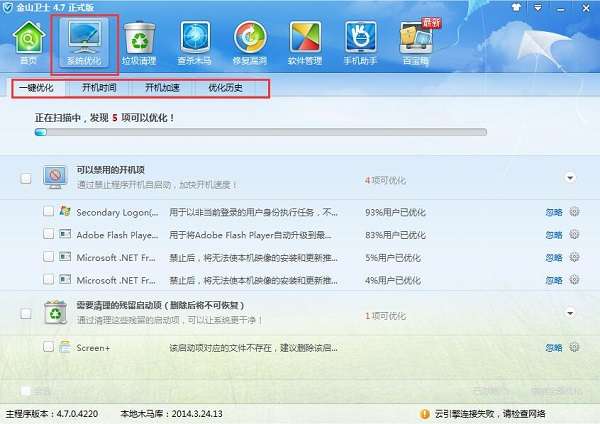Check the Screen+ checkbox
This screenshot has width=600, height=424.
click(48, 347)
